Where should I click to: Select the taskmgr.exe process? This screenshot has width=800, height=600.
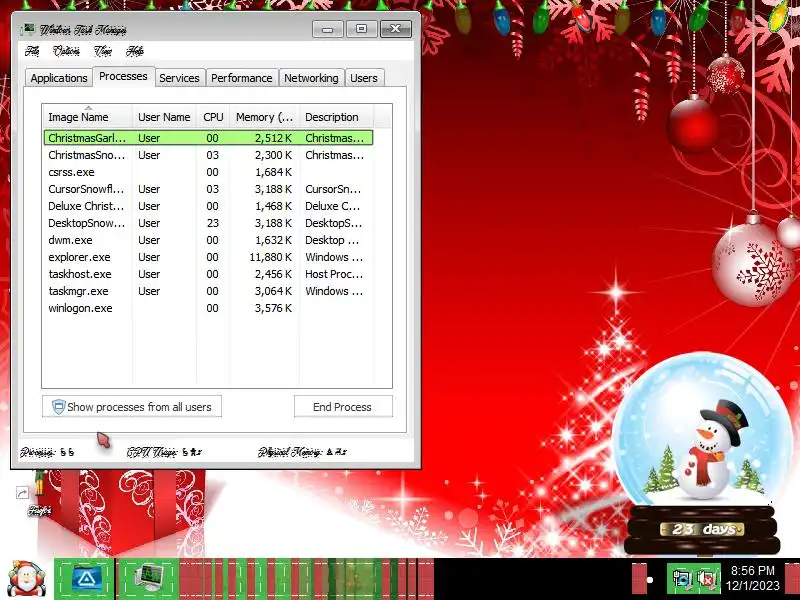point(208,291)
